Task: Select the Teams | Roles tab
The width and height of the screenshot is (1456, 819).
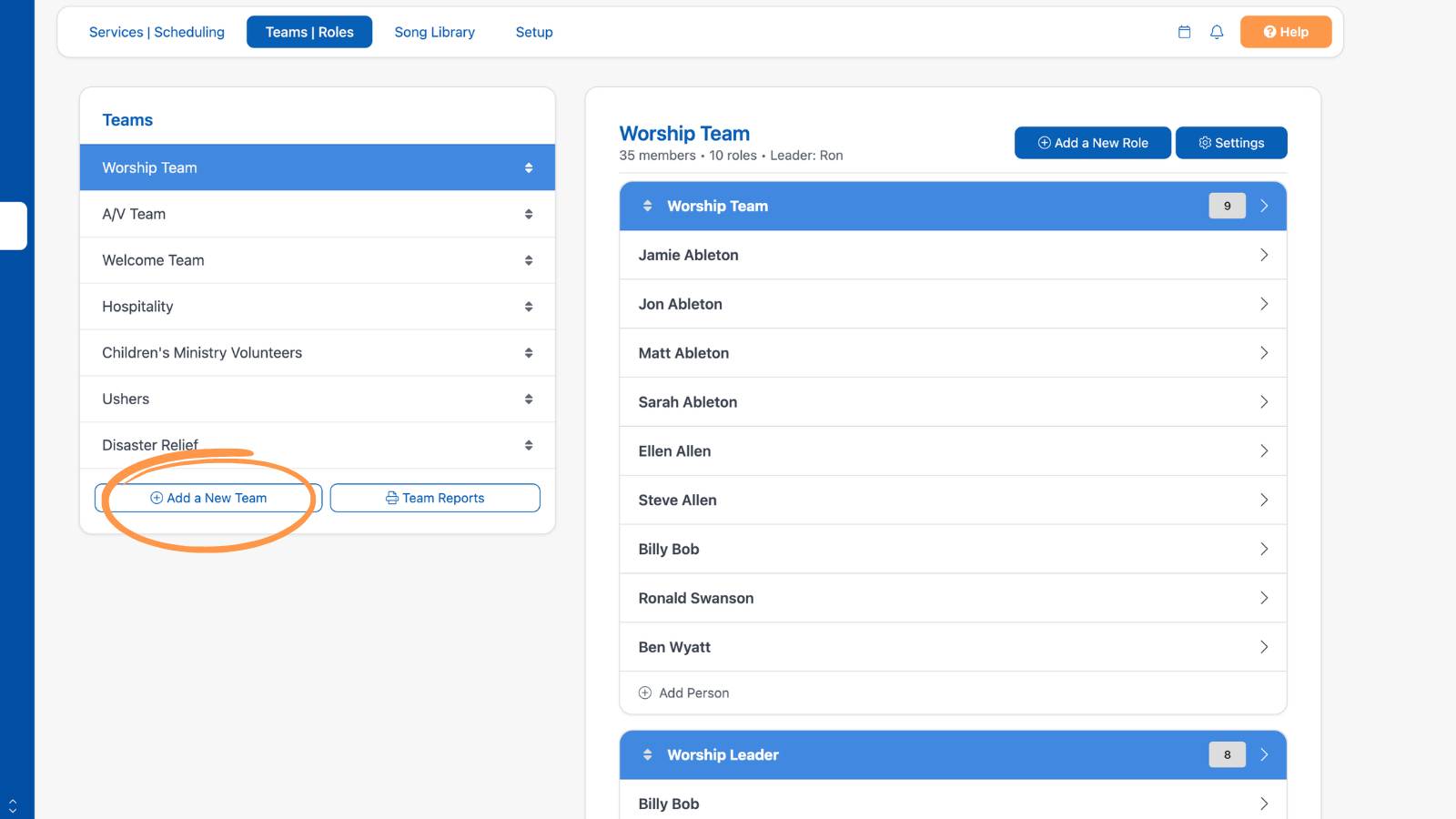Action: (309, 32)
